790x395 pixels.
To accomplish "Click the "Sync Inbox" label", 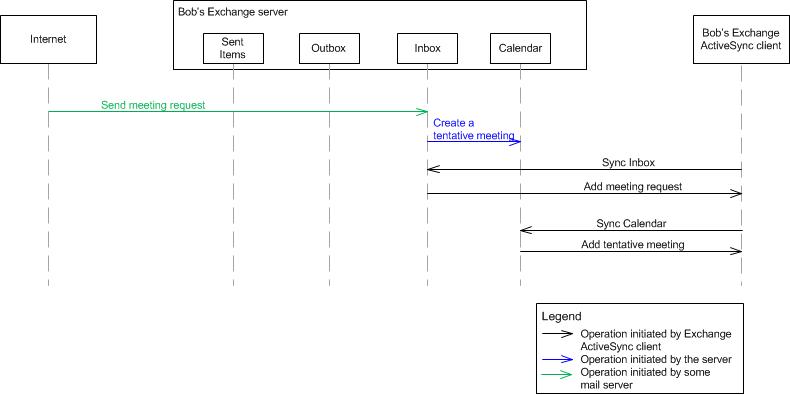I will point(628,163).
